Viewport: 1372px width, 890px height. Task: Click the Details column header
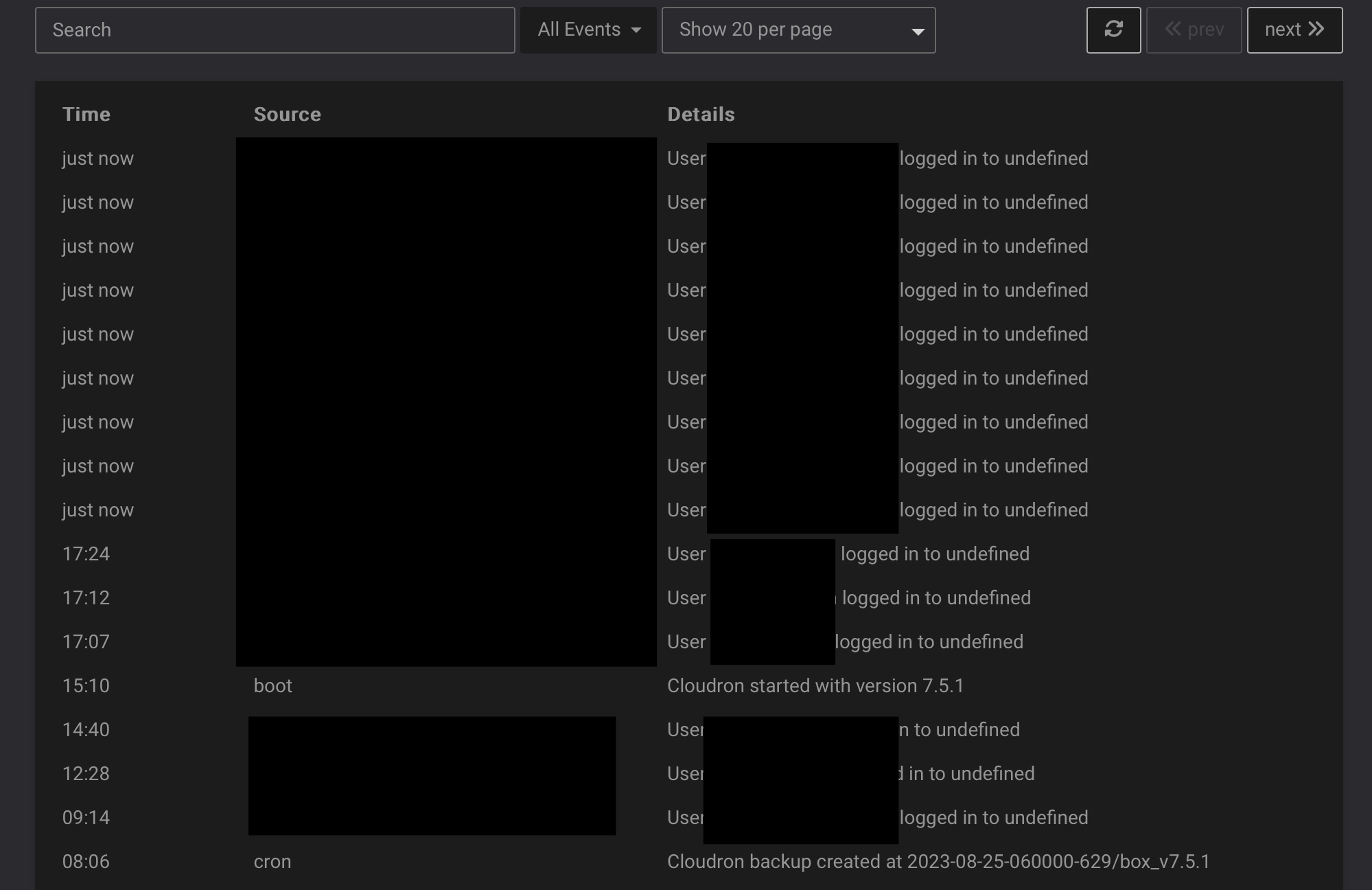pyautogui.click(x=701, y=114)
